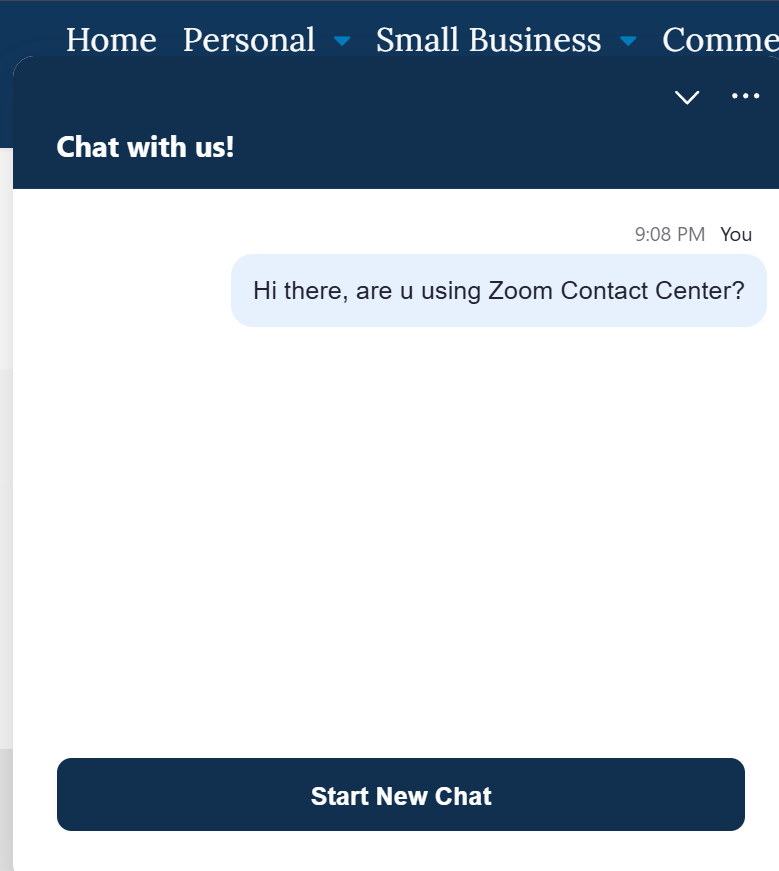Select the Commercial navigation entry
The height and width of the screenshot is (871, 779).
720,40
